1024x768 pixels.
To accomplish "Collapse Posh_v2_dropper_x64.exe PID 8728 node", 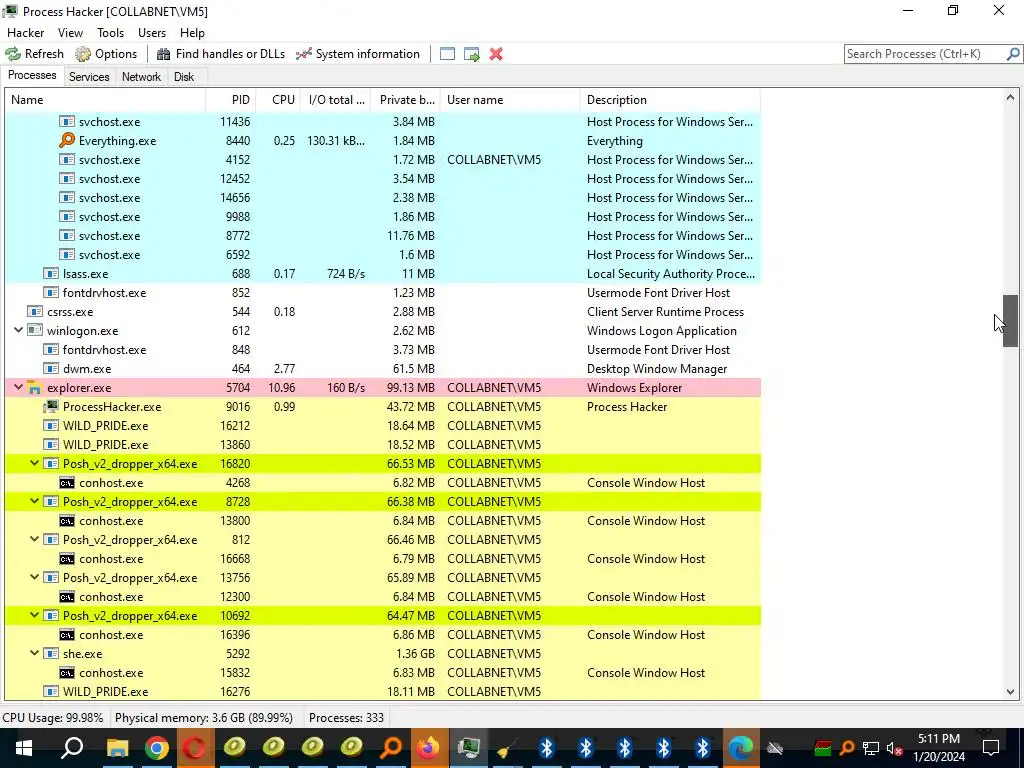I will coord(35,502).
